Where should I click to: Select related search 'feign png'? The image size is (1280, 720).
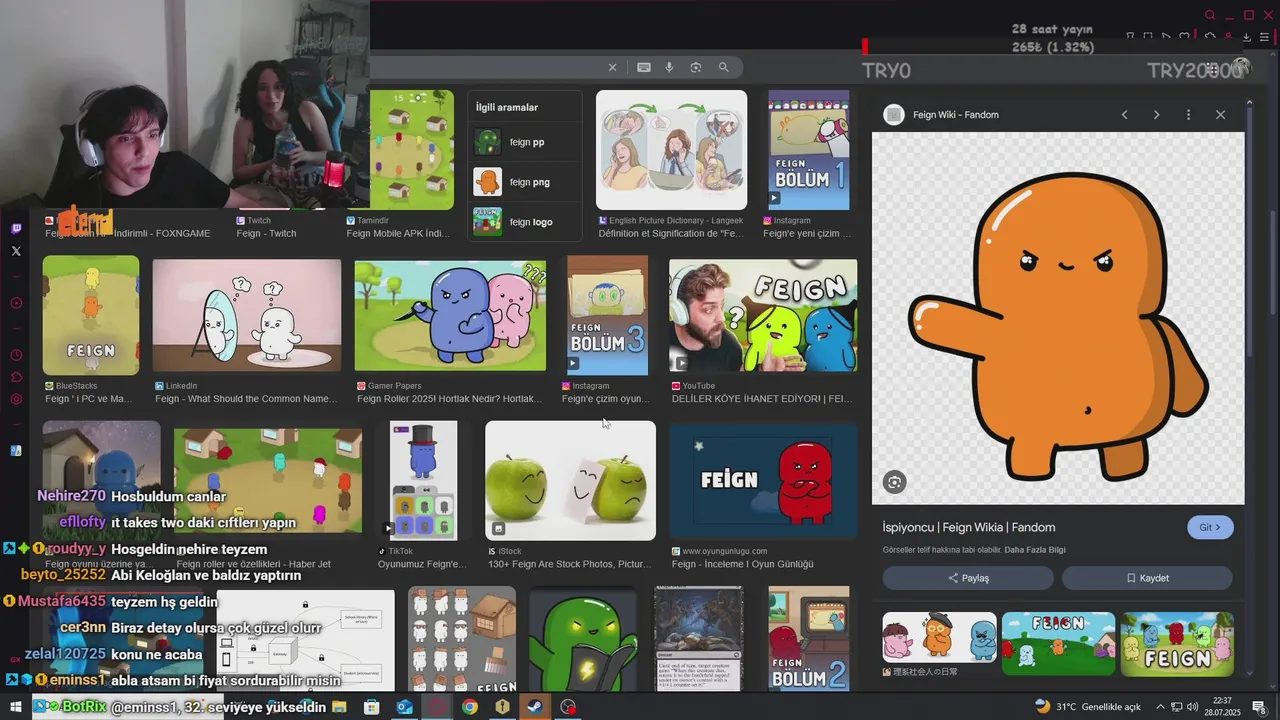coord(524,182)
